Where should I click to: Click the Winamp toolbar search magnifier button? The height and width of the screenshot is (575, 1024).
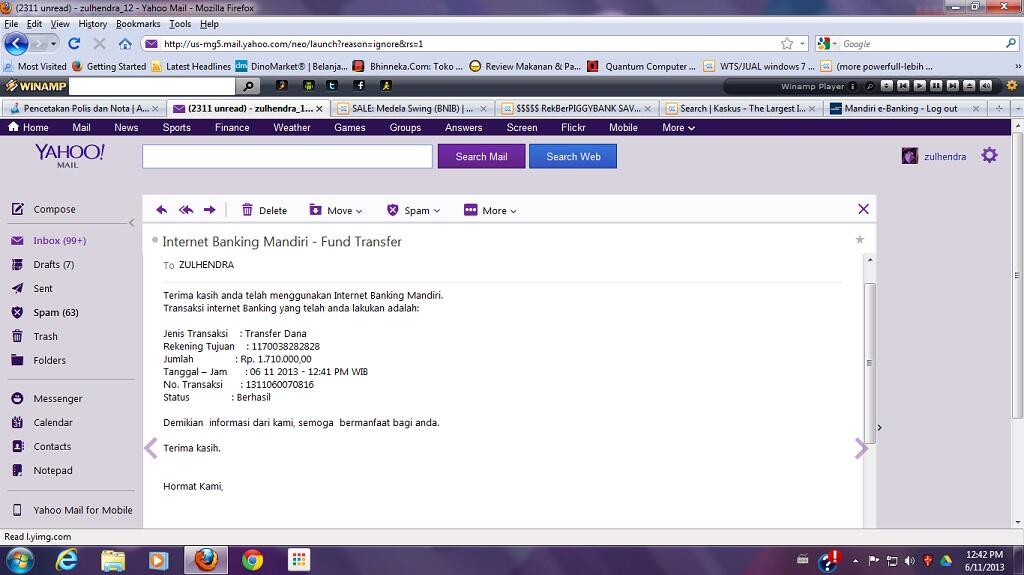[248, 86]
